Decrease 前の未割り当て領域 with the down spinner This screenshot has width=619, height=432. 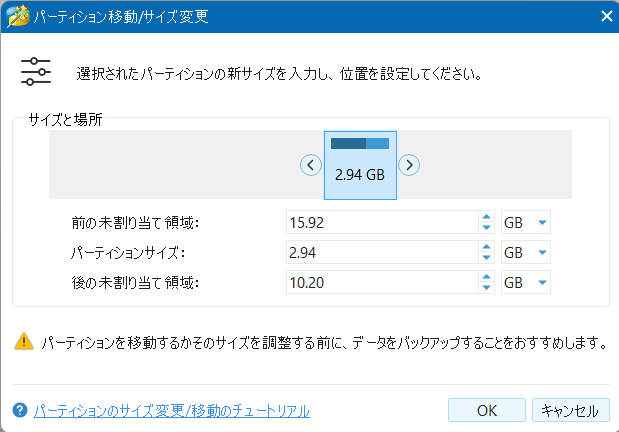(487, 228)
